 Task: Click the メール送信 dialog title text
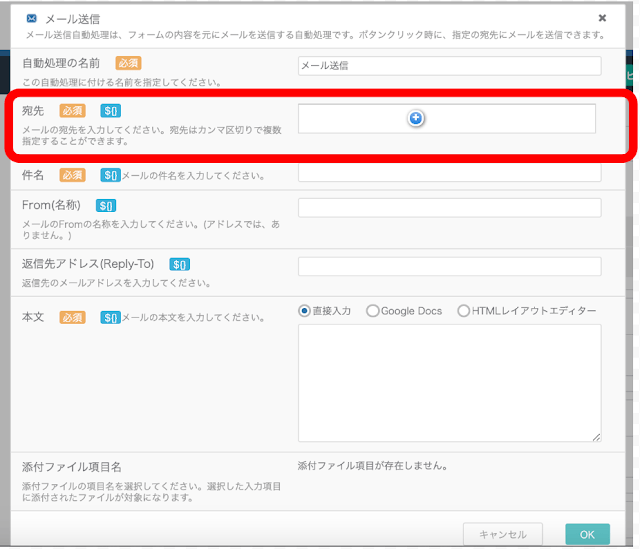click(73, 19)
